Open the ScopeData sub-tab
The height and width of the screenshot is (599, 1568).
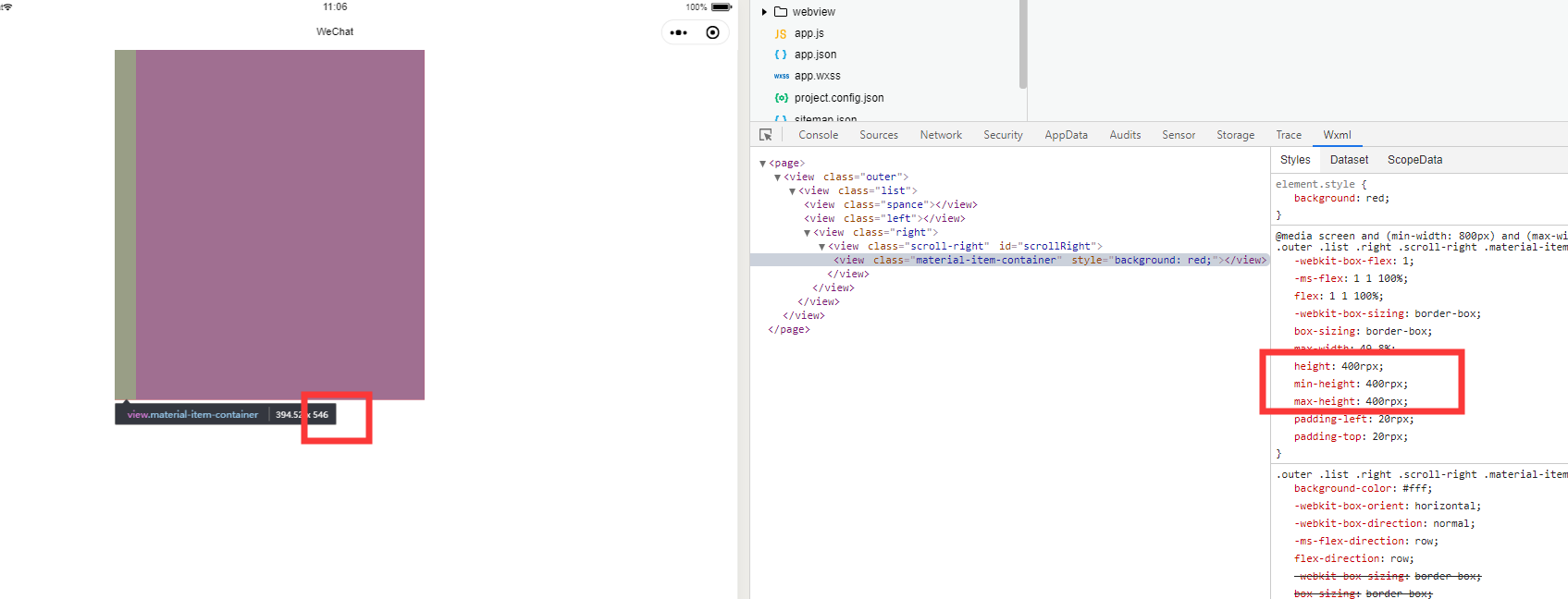click(1414, 160)
